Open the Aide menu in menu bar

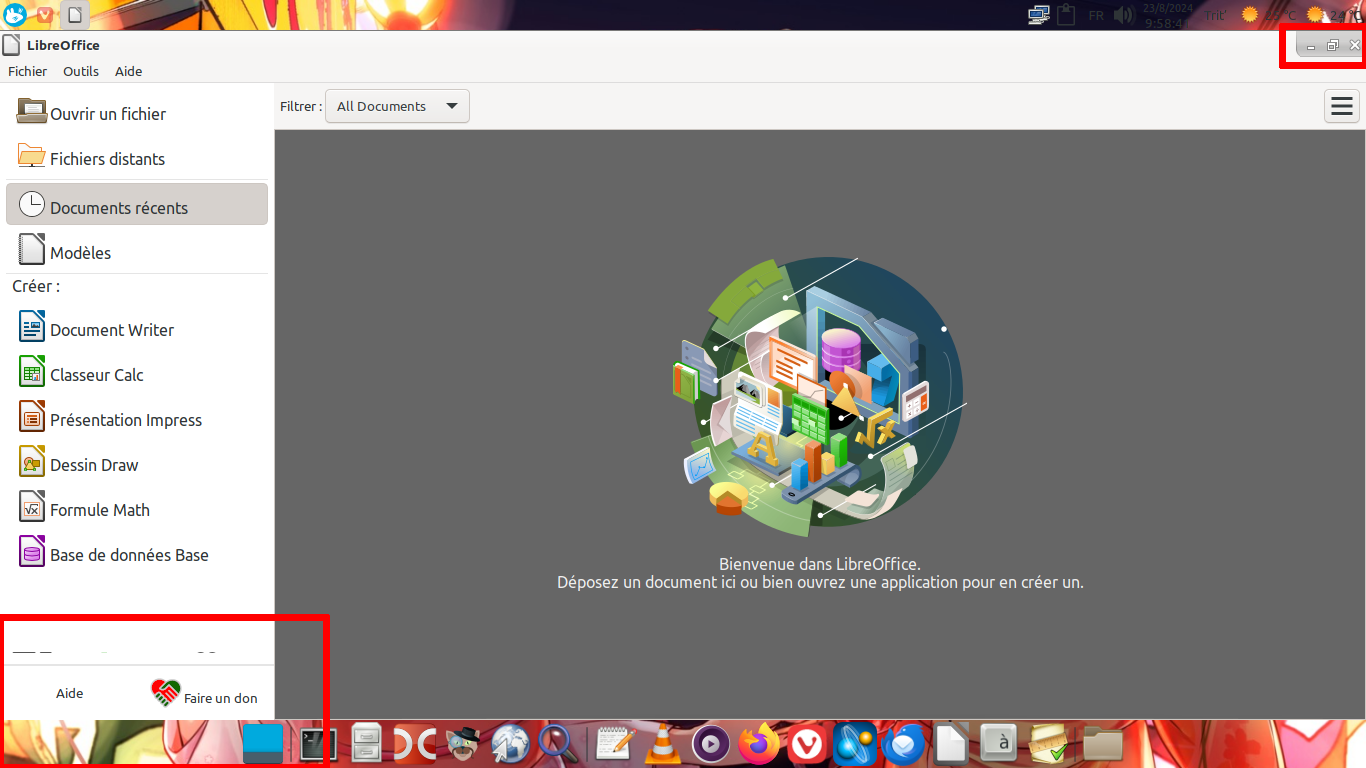point(128,71)
